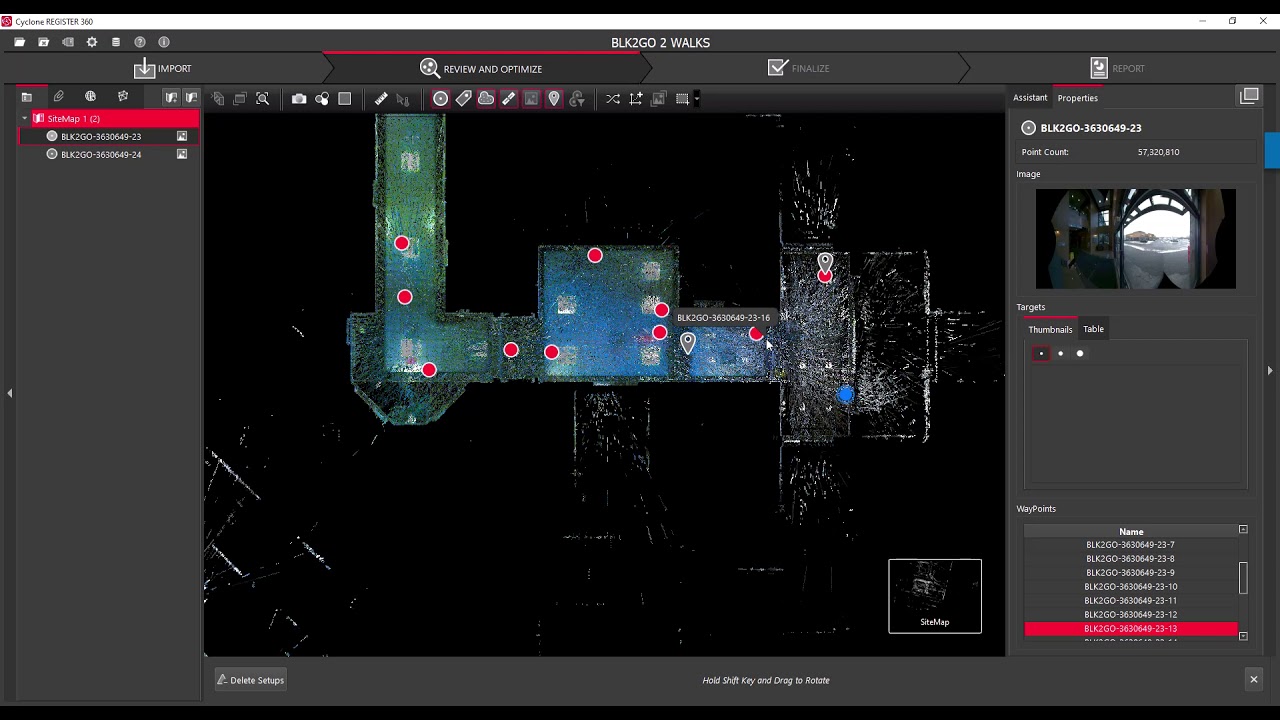Click the blue setup marker on map
Viewport: 1280px width, 720px height.
pos(846,395)
